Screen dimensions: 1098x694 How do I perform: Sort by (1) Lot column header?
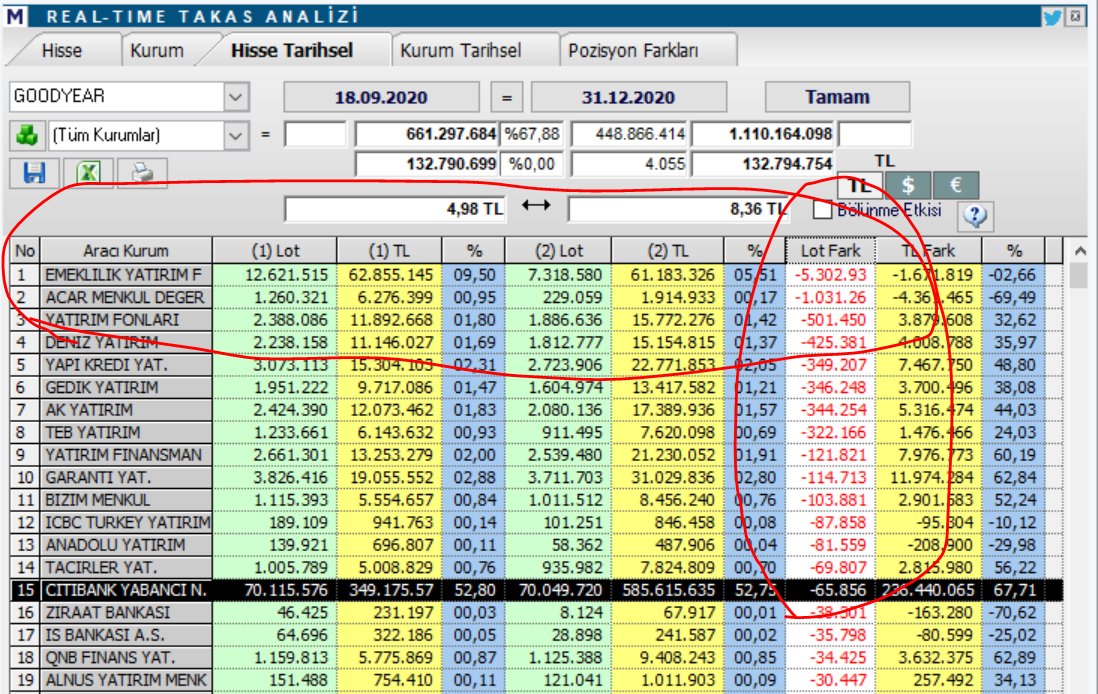click(x=275, y=251)
